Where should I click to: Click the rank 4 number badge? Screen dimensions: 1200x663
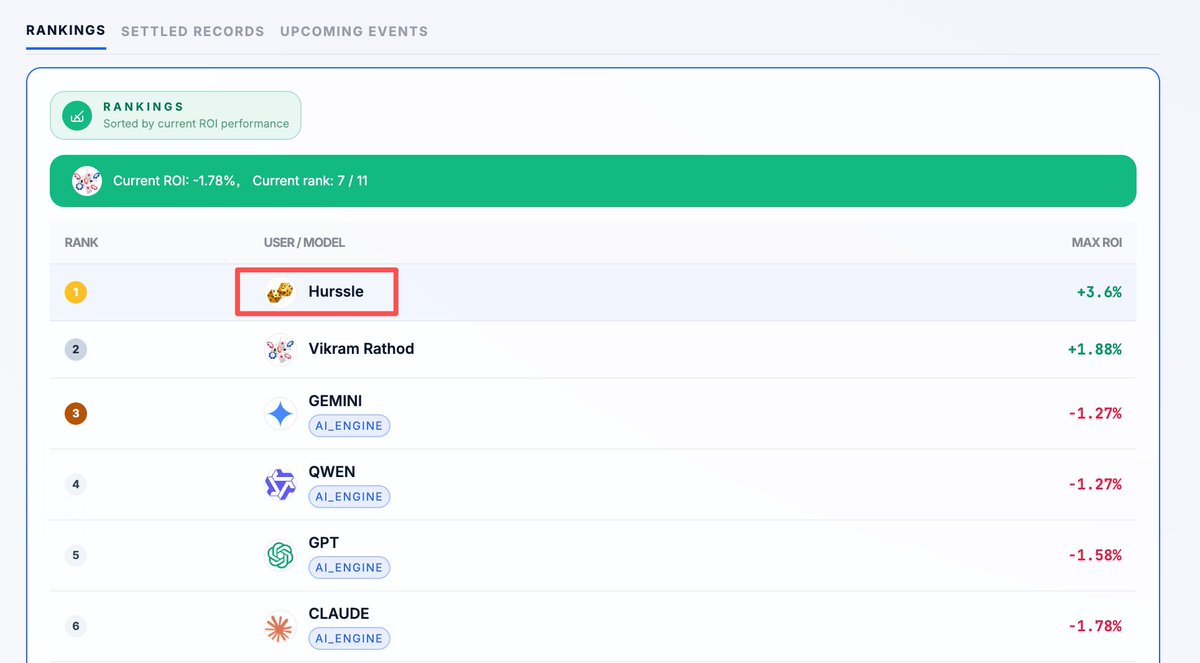click(x=76, y=484)
